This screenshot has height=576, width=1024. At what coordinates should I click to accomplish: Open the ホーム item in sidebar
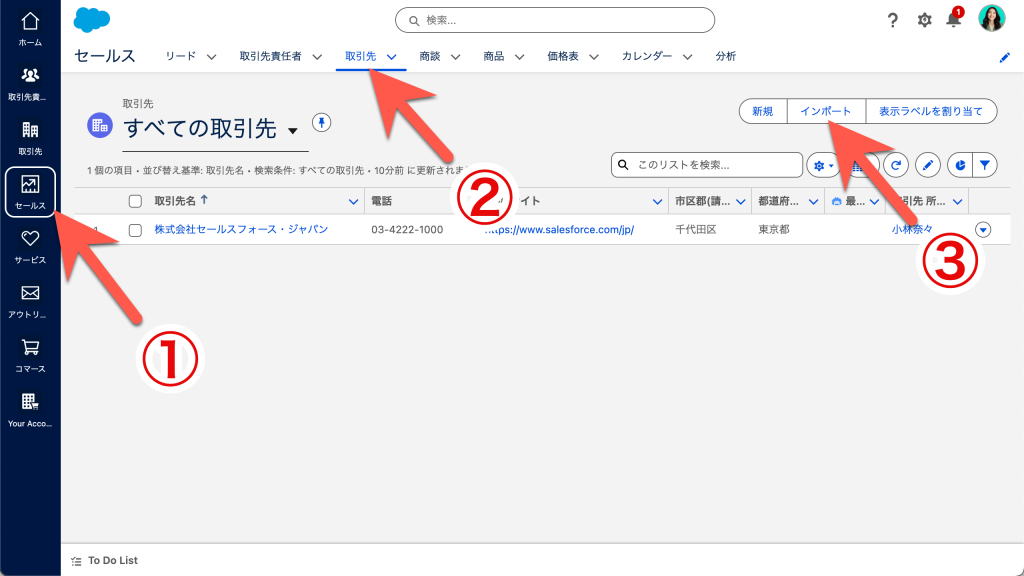[30, 29]
